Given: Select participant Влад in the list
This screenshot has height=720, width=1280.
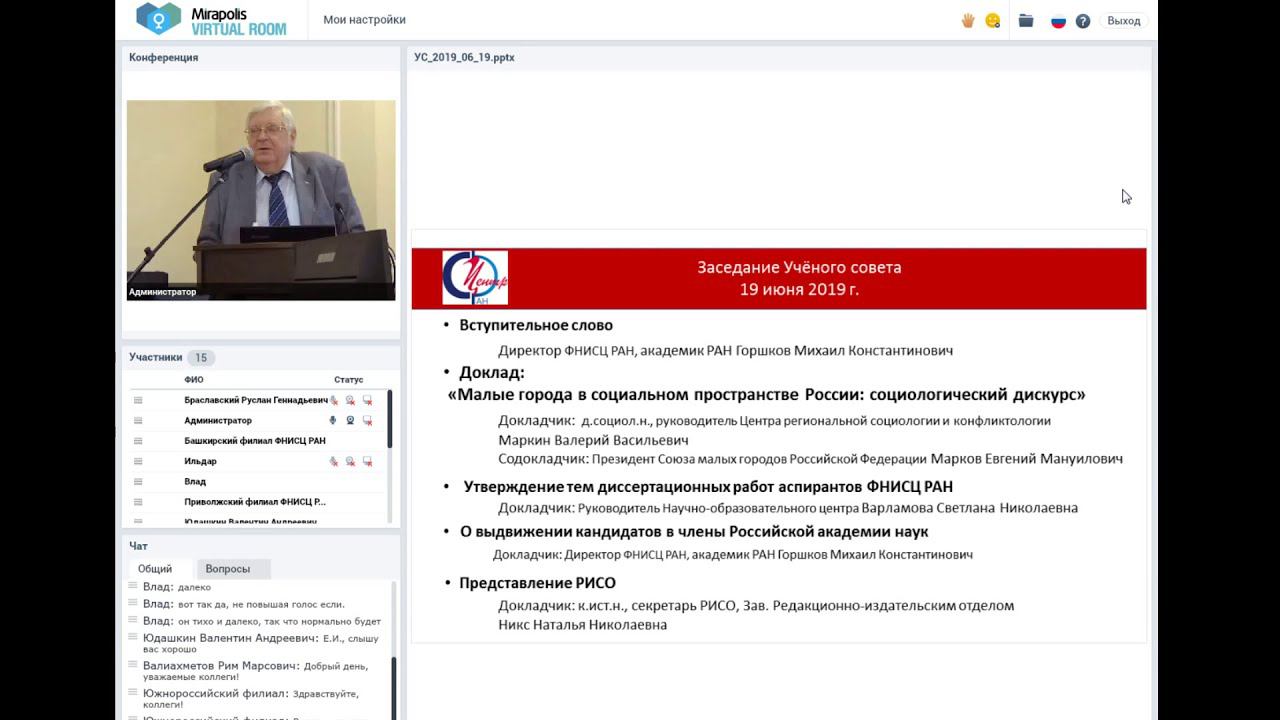Looking at the screenshot, I should point(195,482).
